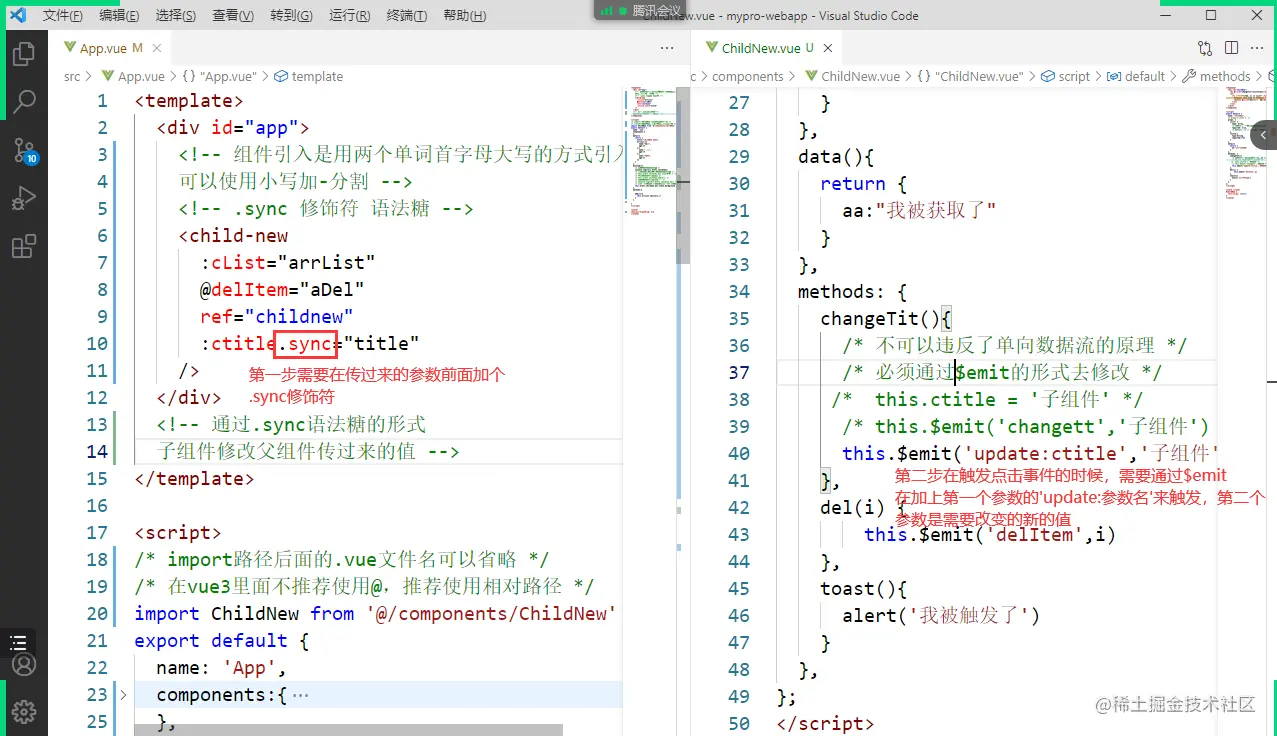Open the 文件(F) menu
Image resolution: width=1277 pixels, height=736 pixels.
tap(64, 16)
